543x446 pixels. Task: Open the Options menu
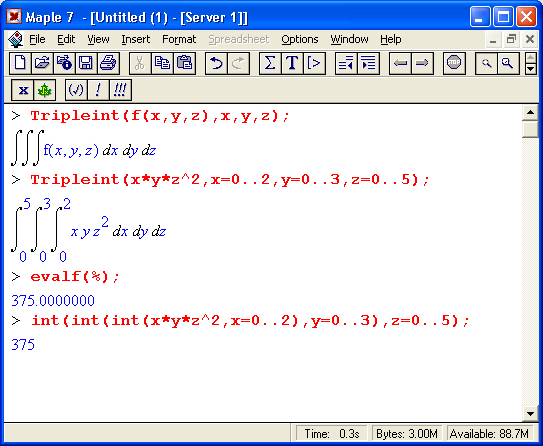[300, 39]
